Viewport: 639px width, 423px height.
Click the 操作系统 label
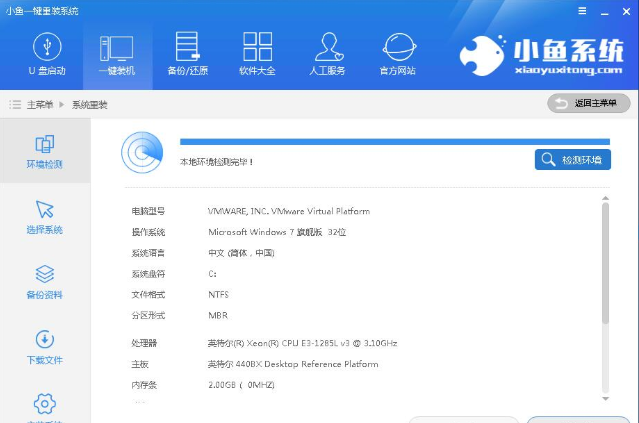148,232
